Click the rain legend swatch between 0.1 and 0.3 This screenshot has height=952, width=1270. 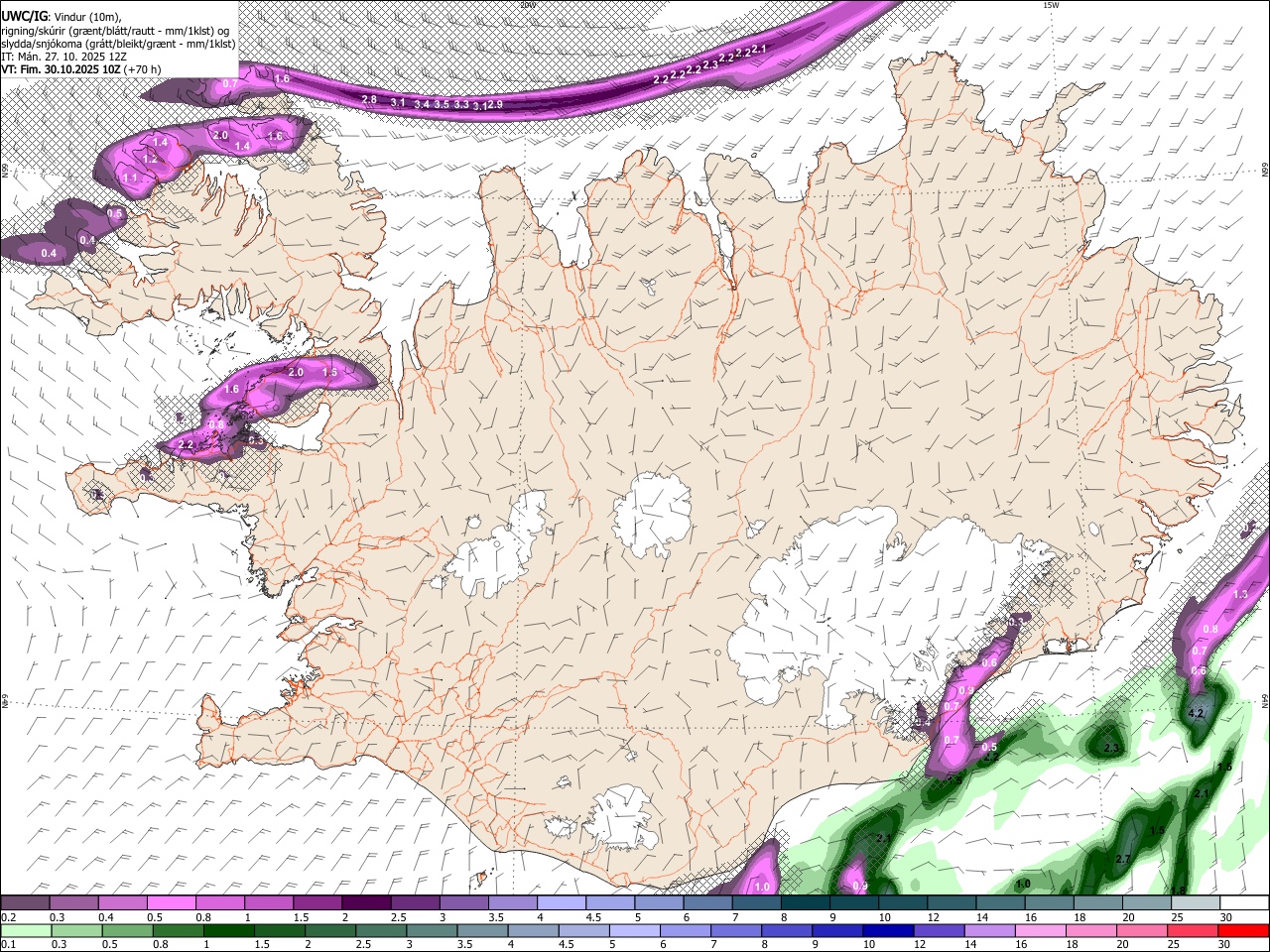pyautogui.click(x=26, y=930)
